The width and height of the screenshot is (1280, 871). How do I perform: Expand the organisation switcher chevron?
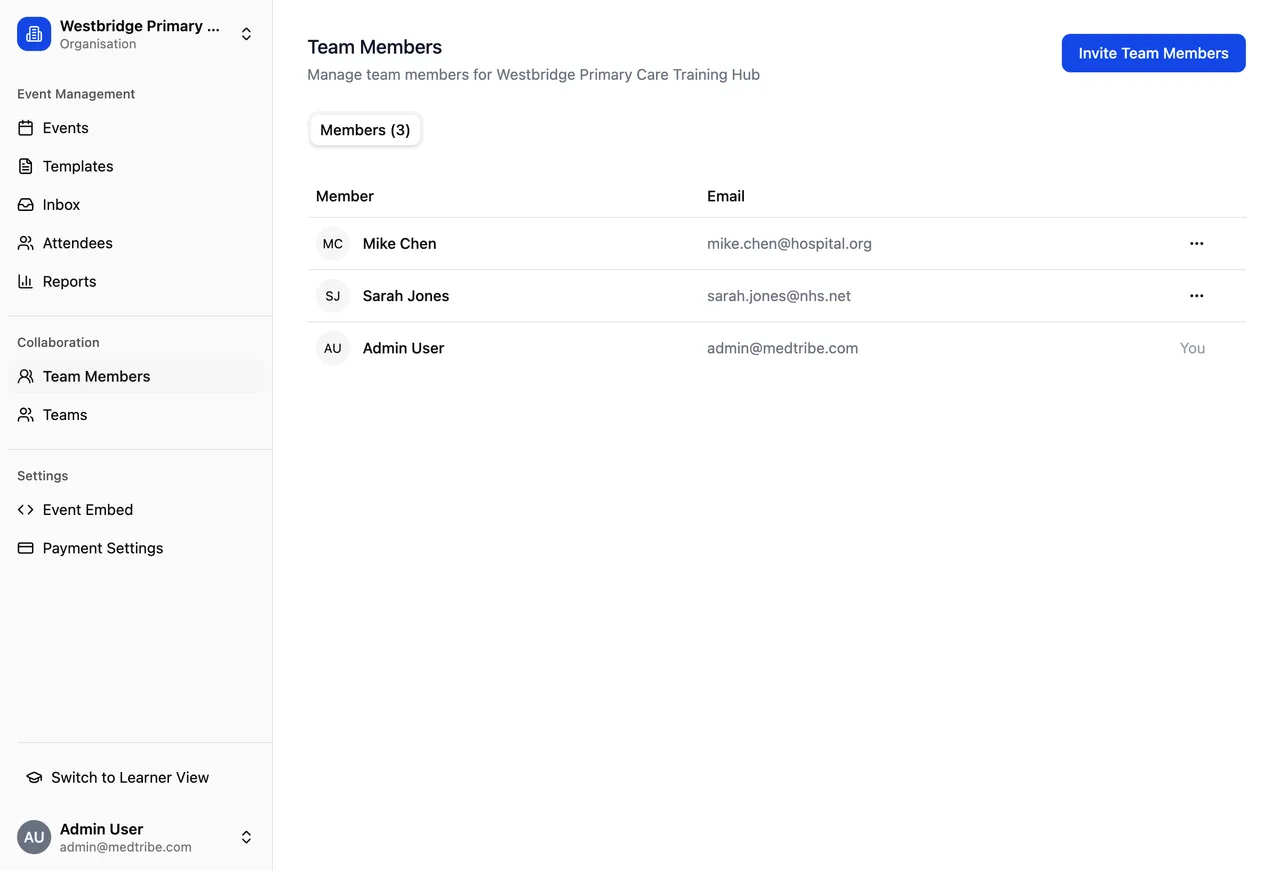tap(246, 33)
